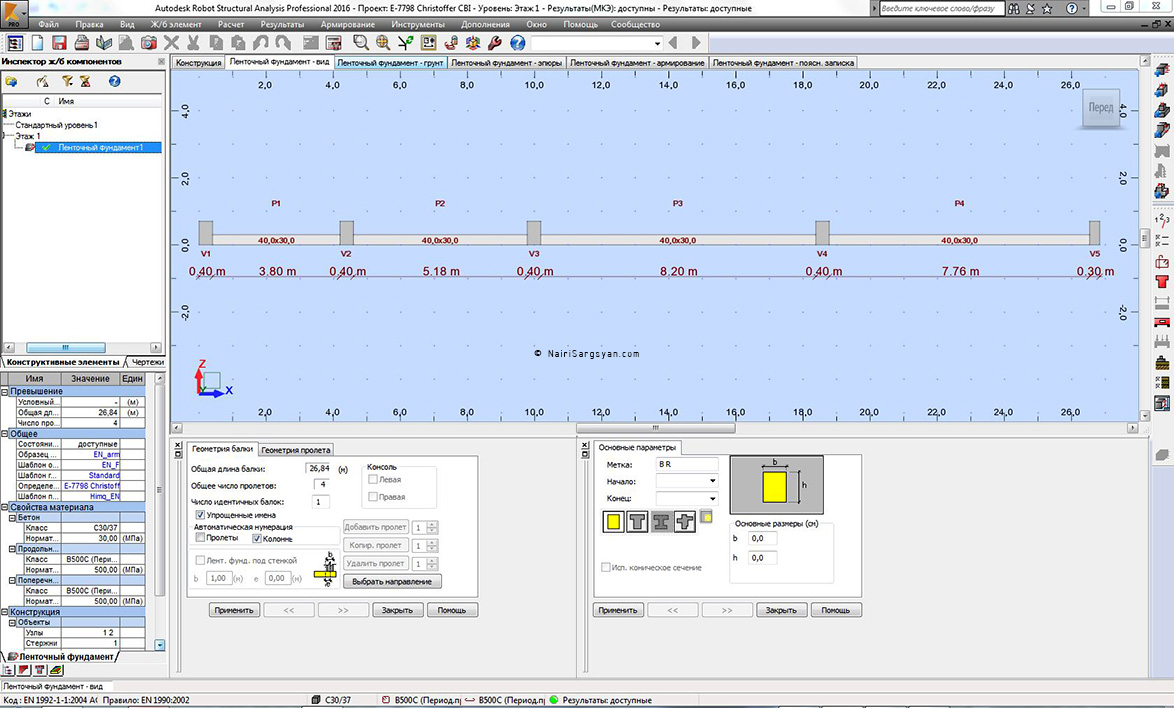This screenshot has width=1174, height=708.
Task: Switch to the 'Конструкция' view tab
Action: [198, 63]
